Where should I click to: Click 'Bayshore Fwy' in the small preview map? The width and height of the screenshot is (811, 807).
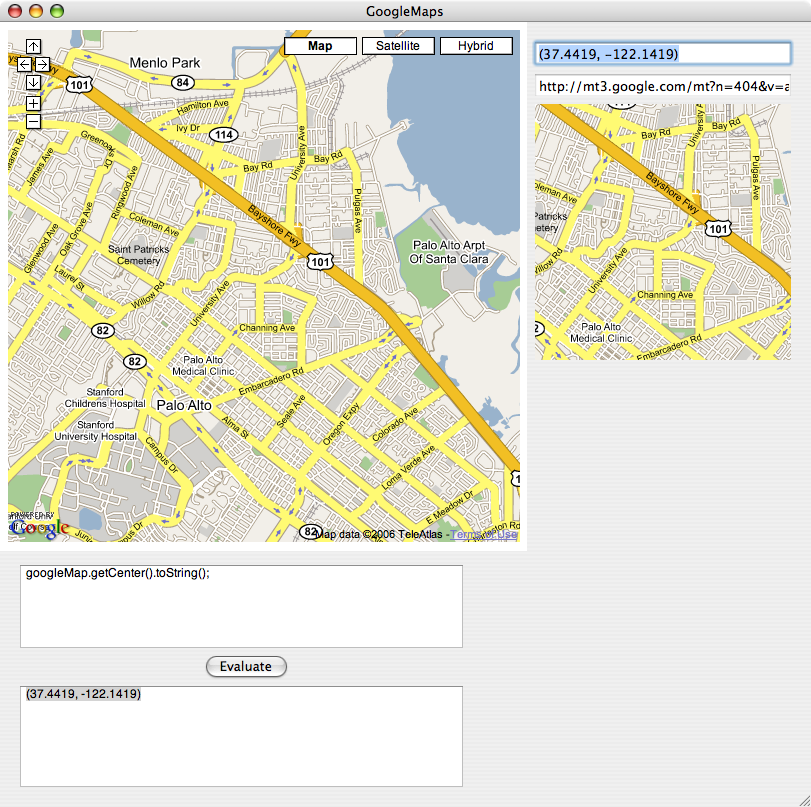click(x=672, y=192)
